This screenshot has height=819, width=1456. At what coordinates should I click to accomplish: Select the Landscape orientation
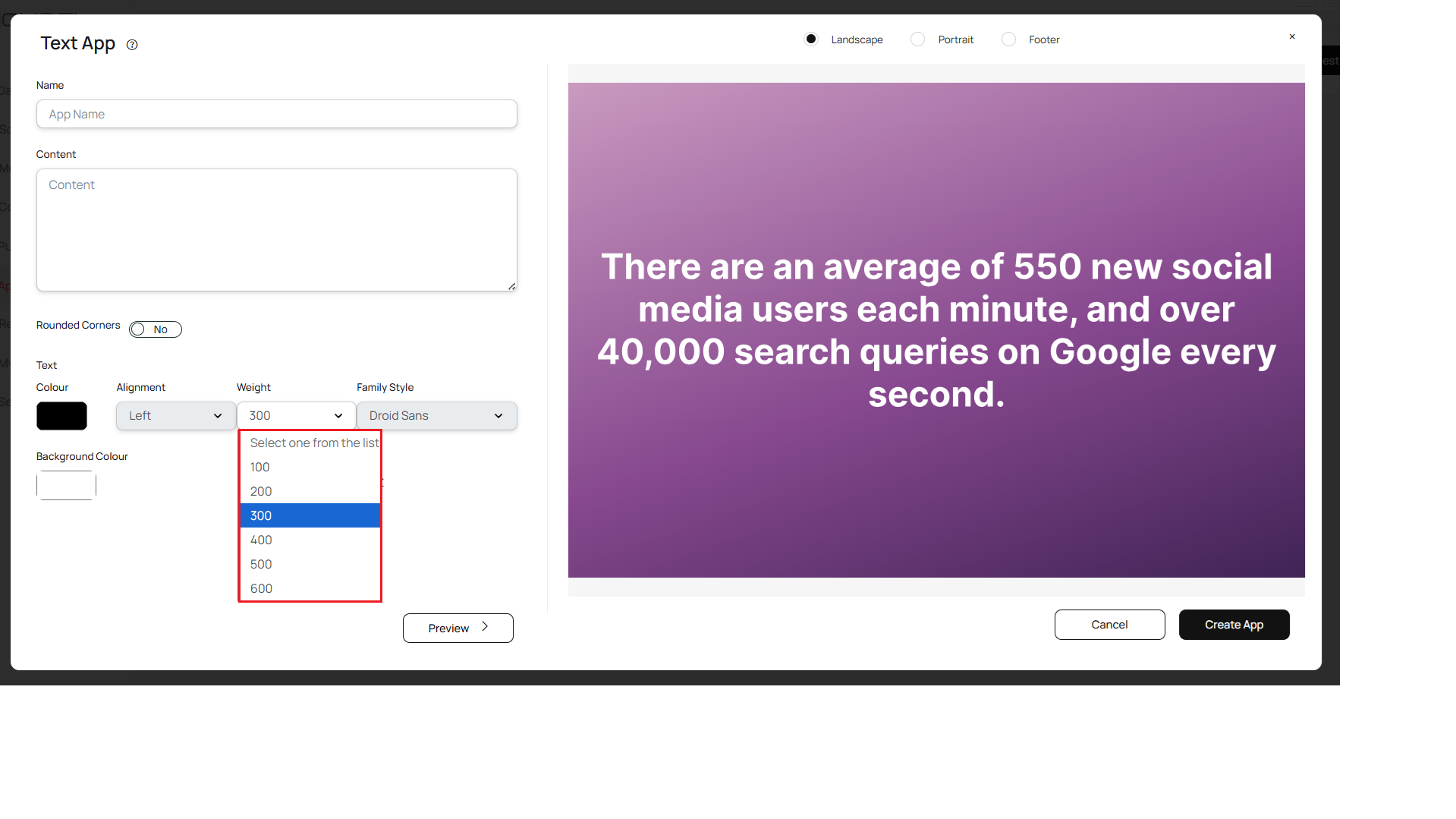810,39
